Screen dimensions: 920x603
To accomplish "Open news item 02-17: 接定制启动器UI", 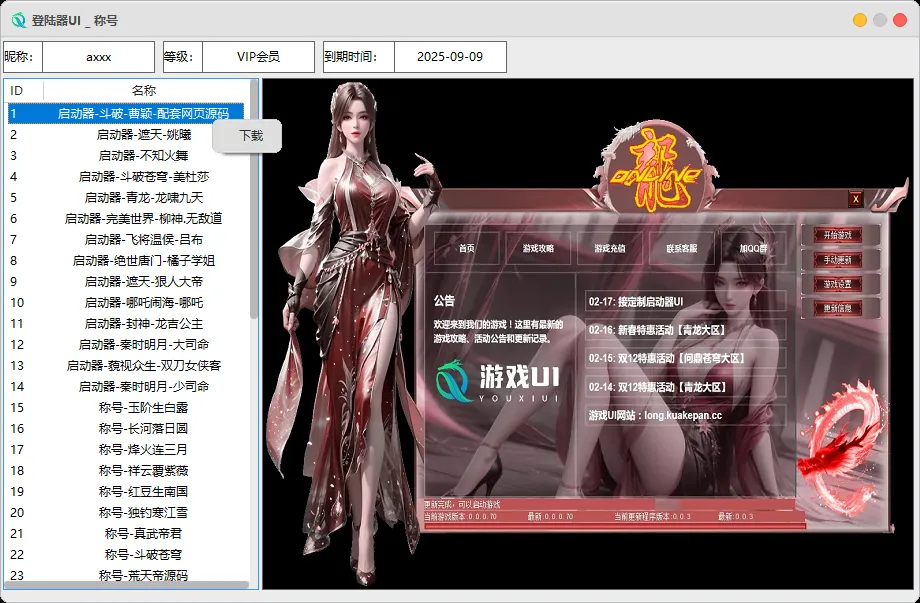I will click(685, 302).
